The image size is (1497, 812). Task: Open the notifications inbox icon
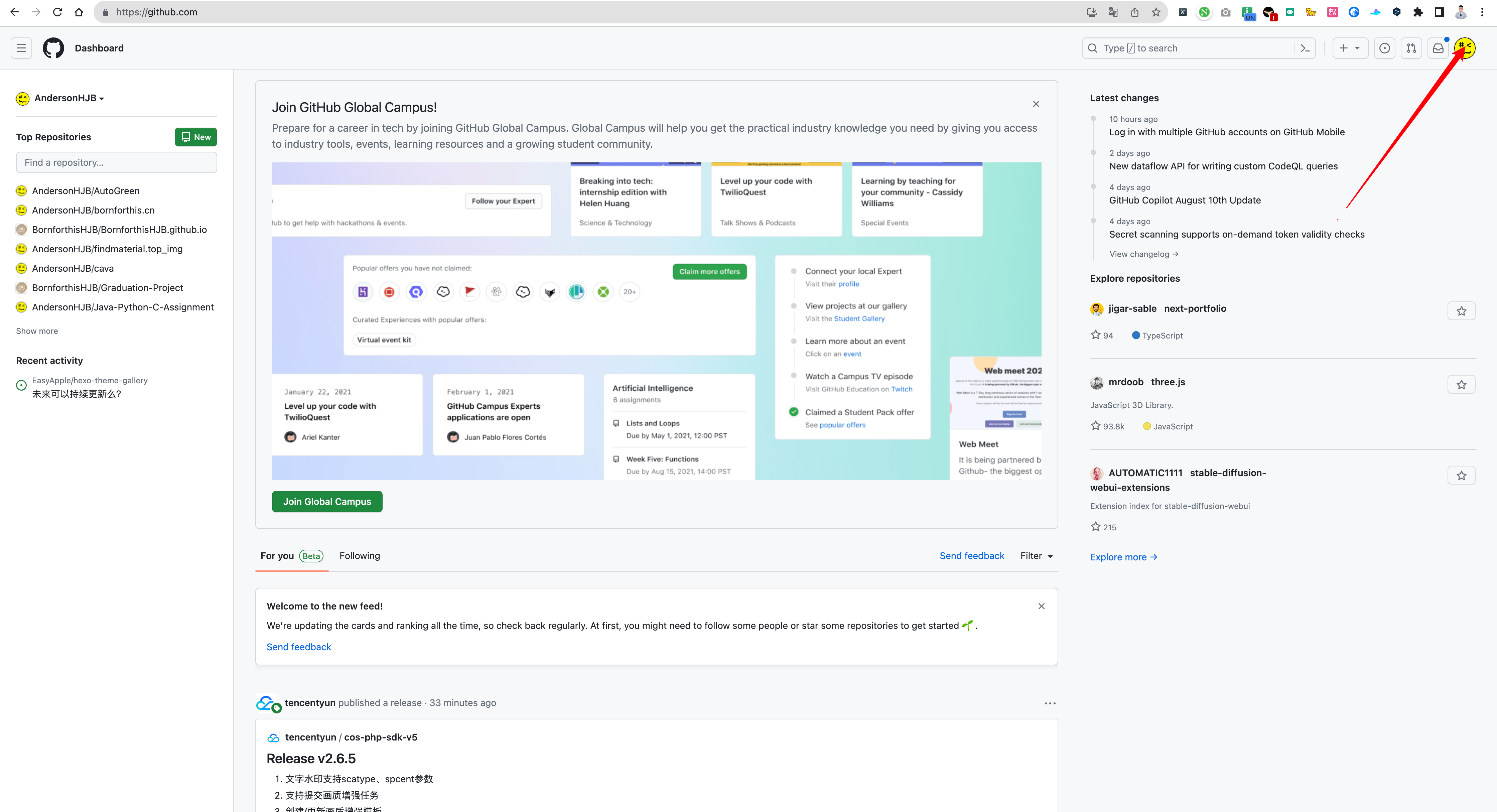tap(1438, 48)
